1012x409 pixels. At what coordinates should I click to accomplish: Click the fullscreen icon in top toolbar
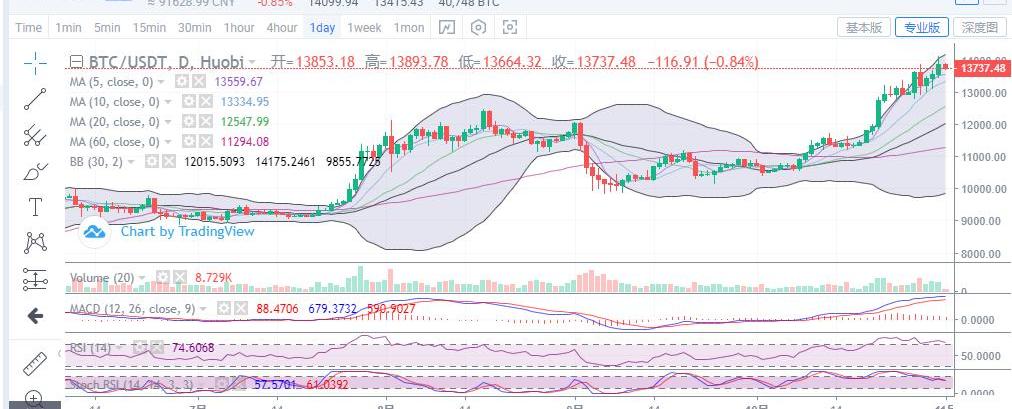[x=510, y=27]
